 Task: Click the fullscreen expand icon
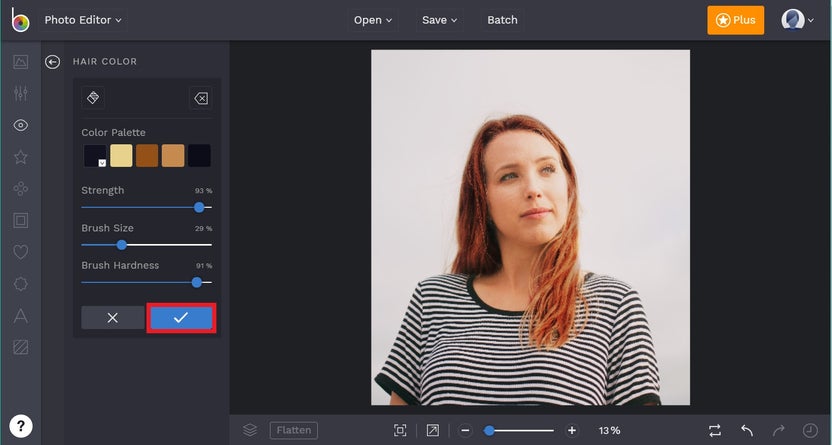432,430
